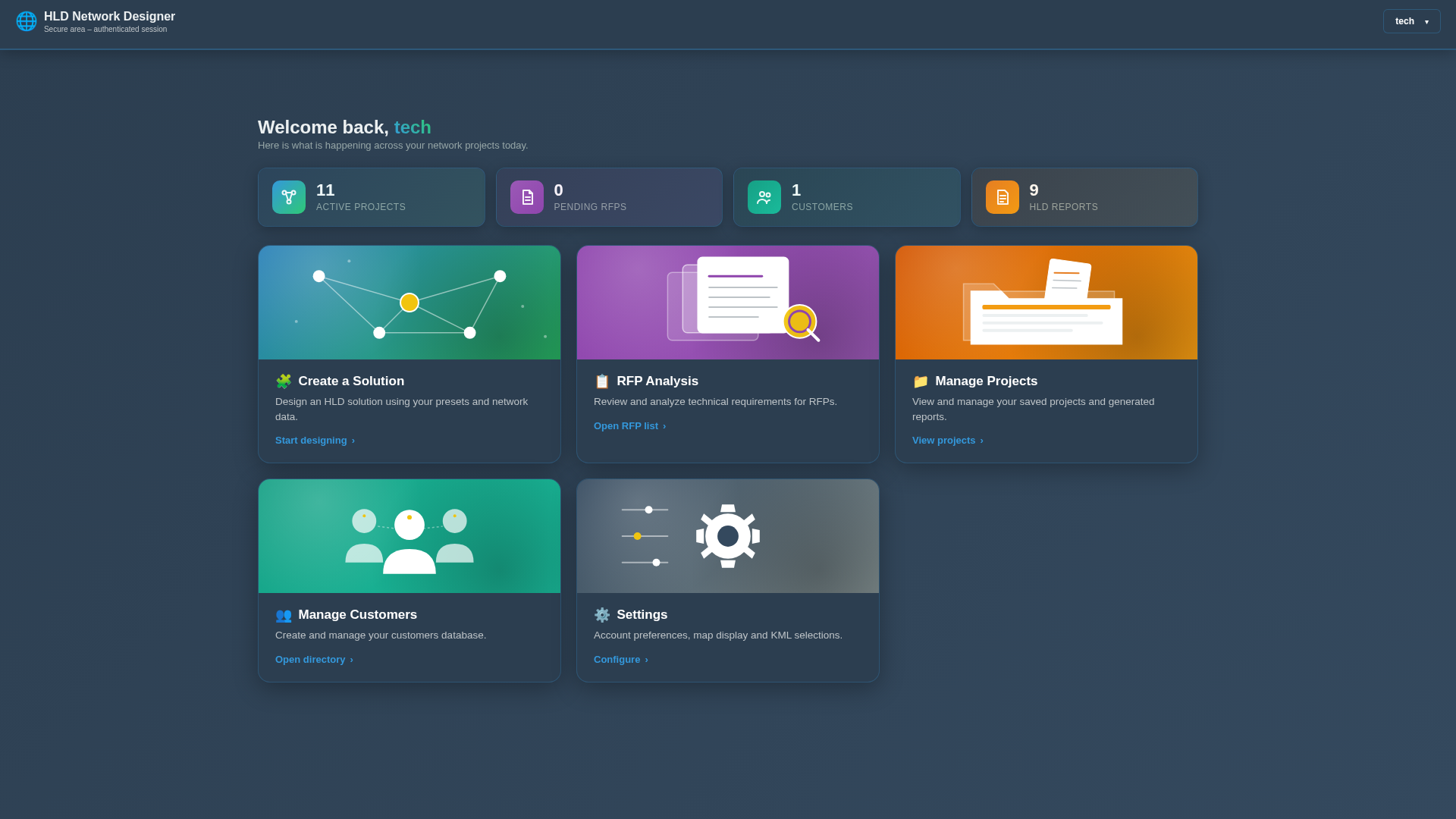This screenshot has width=1456, height=819.
Task: Click the folder icon by Manage Projects
Action: (921, 381)
